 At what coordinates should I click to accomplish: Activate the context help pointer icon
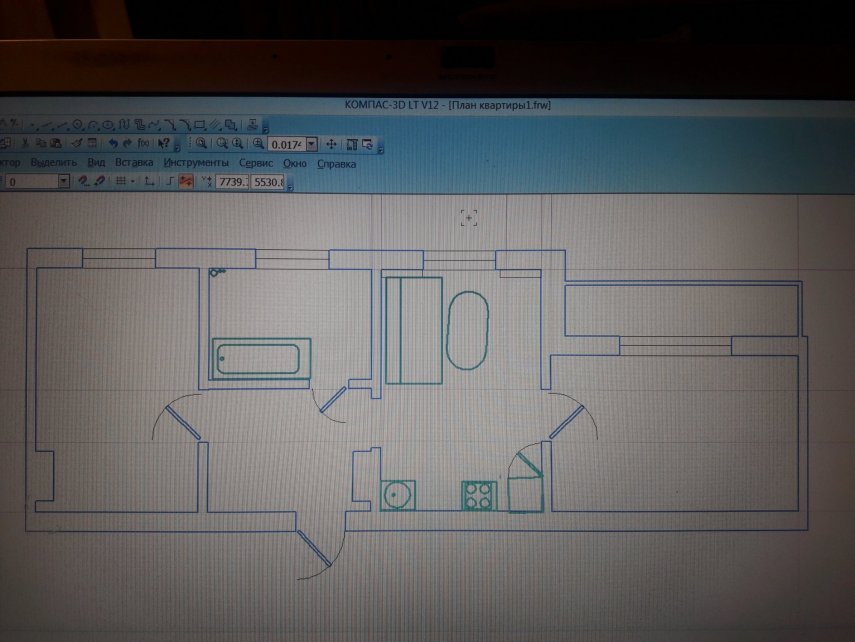[165, 144]
